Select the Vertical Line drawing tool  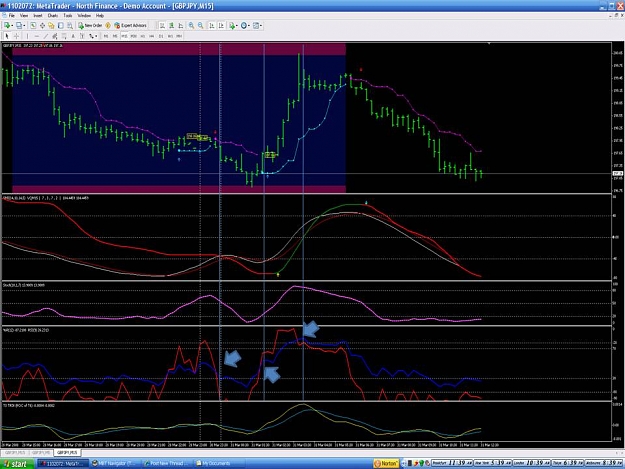27,36
